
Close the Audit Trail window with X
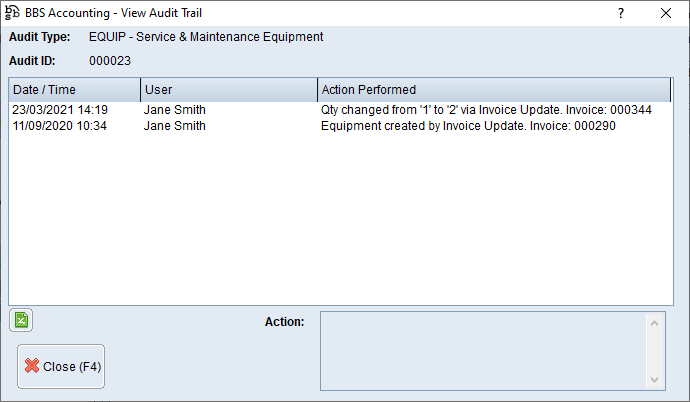pyautogui.click(x=666, y=13)
